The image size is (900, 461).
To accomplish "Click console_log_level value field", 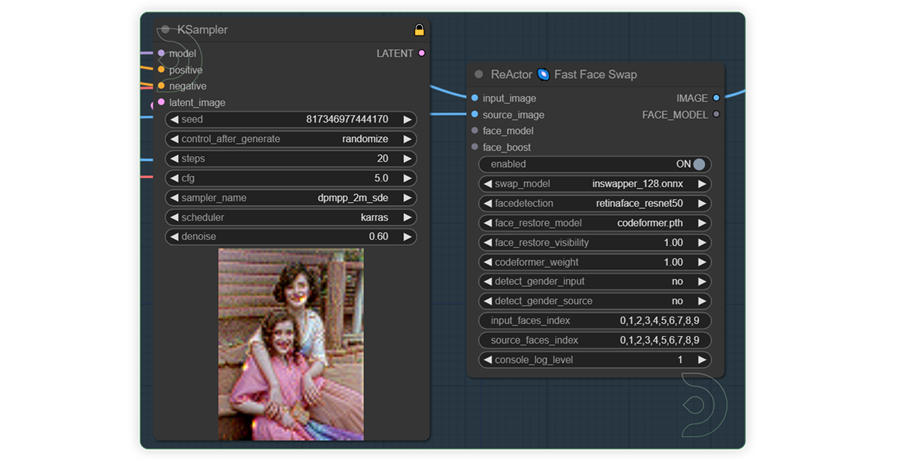I will point(595,360).
